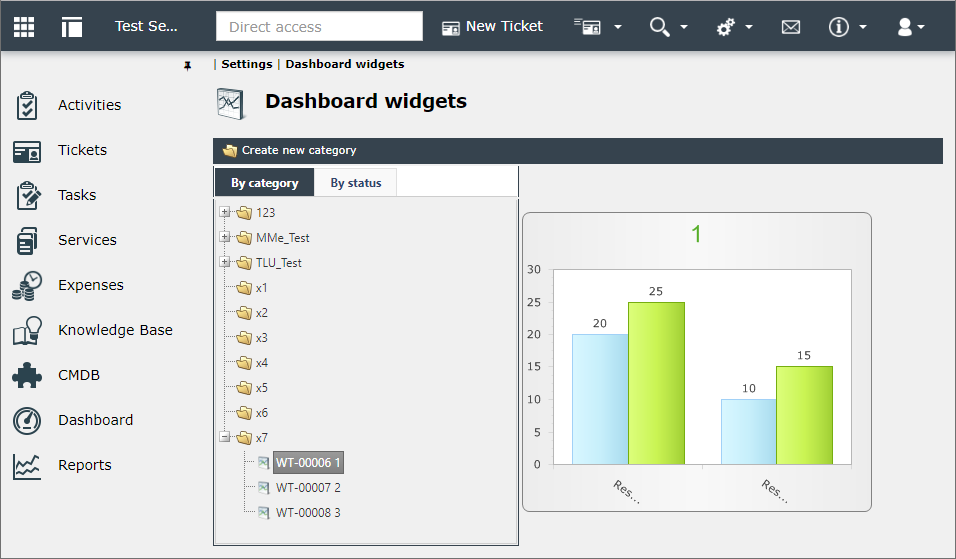Open the search dropdown arrow
Screen dimensions: 956x559
pos(683,27)
